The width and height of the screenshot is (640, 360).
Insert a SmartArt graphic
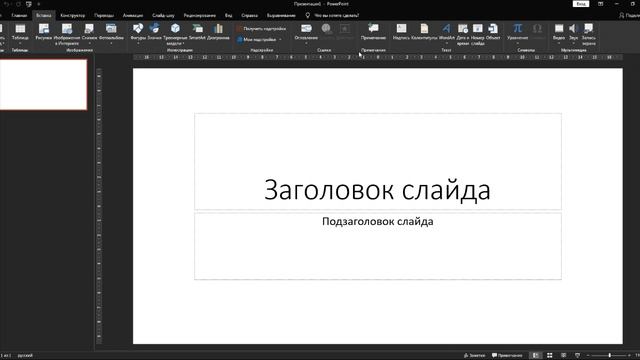197,32
